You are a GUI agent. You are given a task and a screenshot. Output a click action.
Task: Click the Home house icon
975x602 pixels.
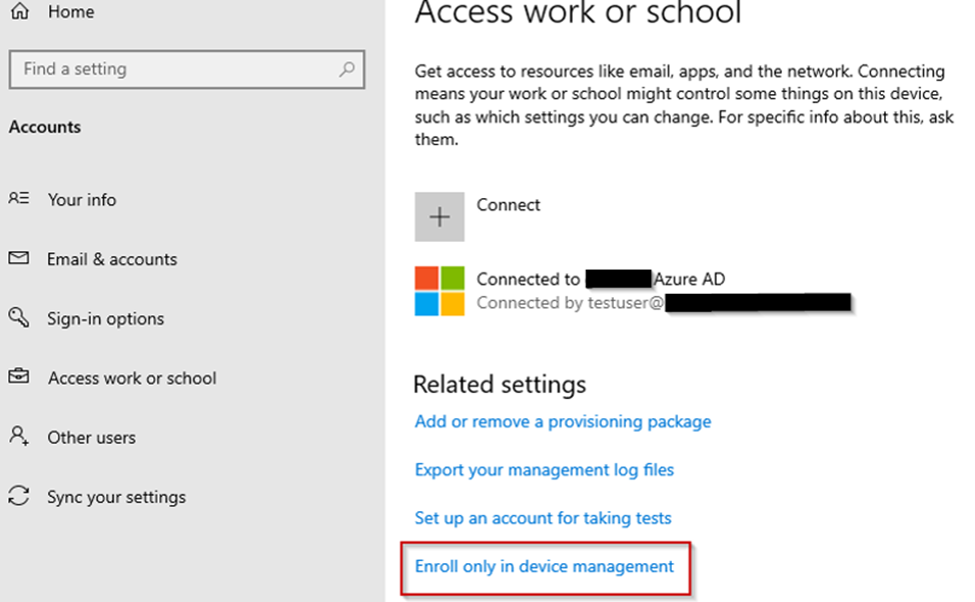point(19,12)
